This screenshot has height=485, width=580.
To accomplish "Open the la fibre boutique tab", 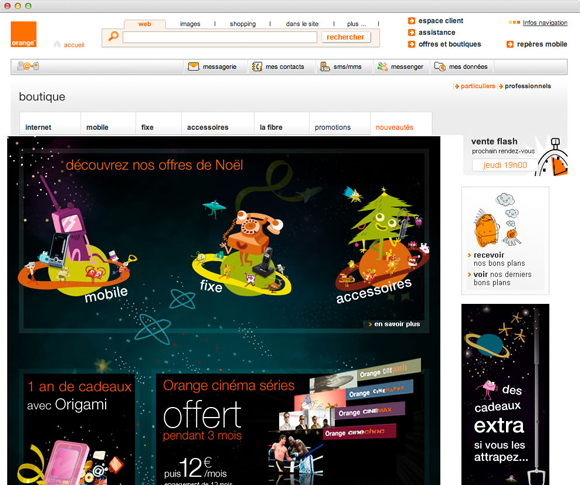I will click(x=282, y=124).
